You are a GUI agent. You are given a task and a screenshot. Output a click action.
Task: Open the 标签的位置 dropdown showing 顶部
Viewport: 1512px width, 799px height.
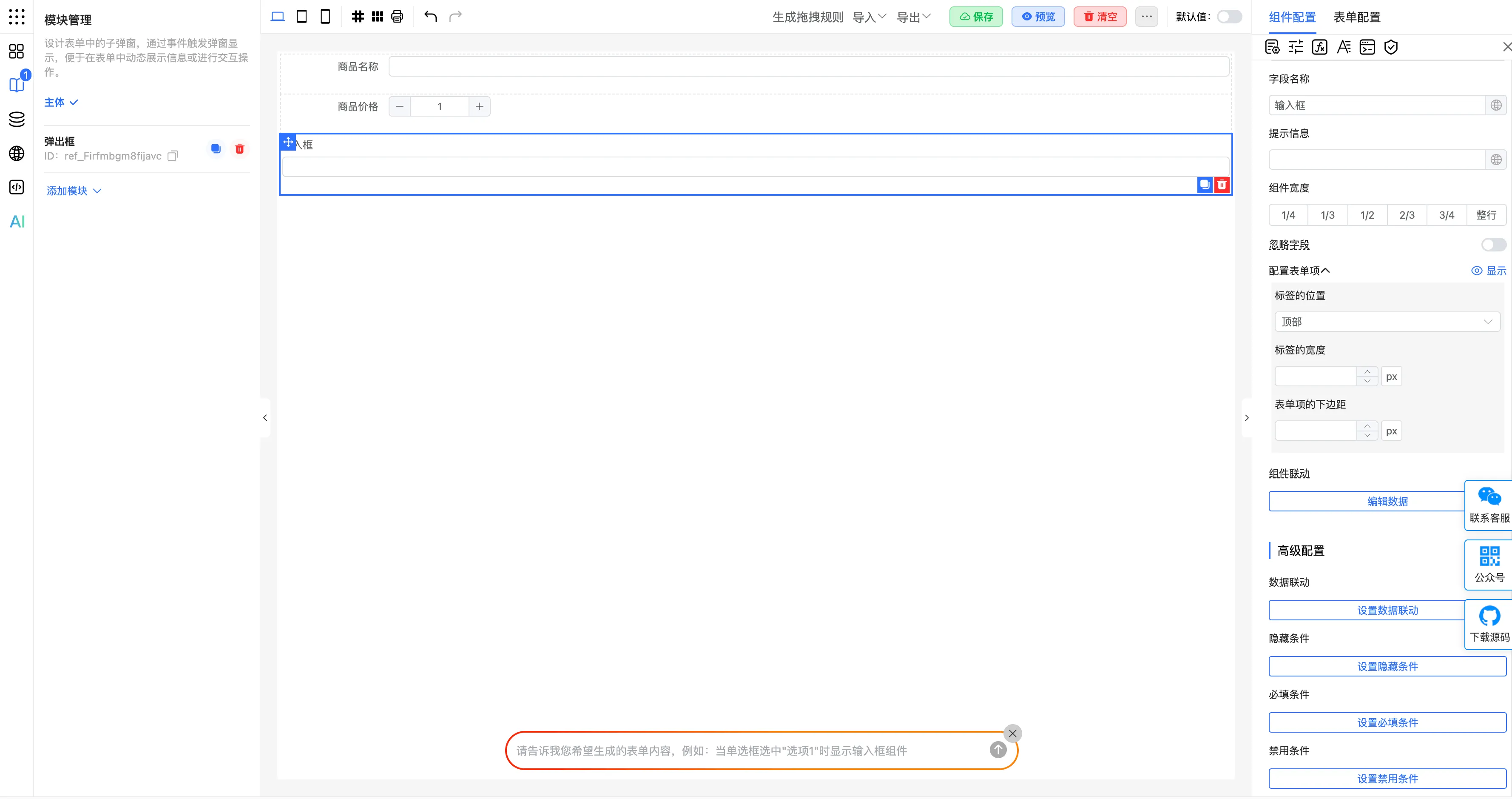1387,321
